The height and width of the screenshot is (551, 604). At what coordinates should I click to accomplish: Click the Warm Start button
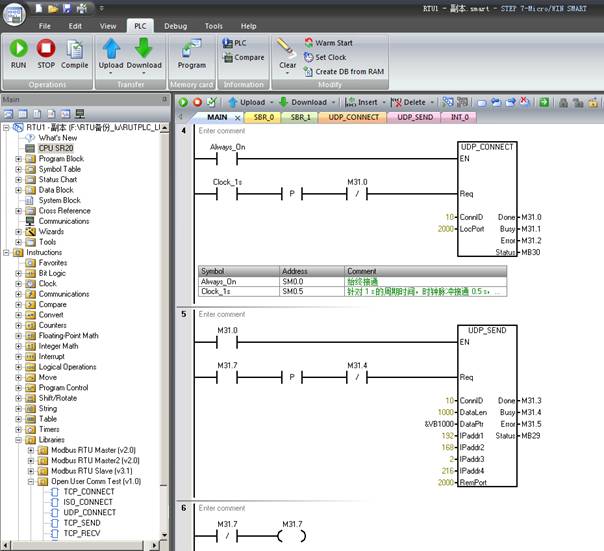pos(333,43)
